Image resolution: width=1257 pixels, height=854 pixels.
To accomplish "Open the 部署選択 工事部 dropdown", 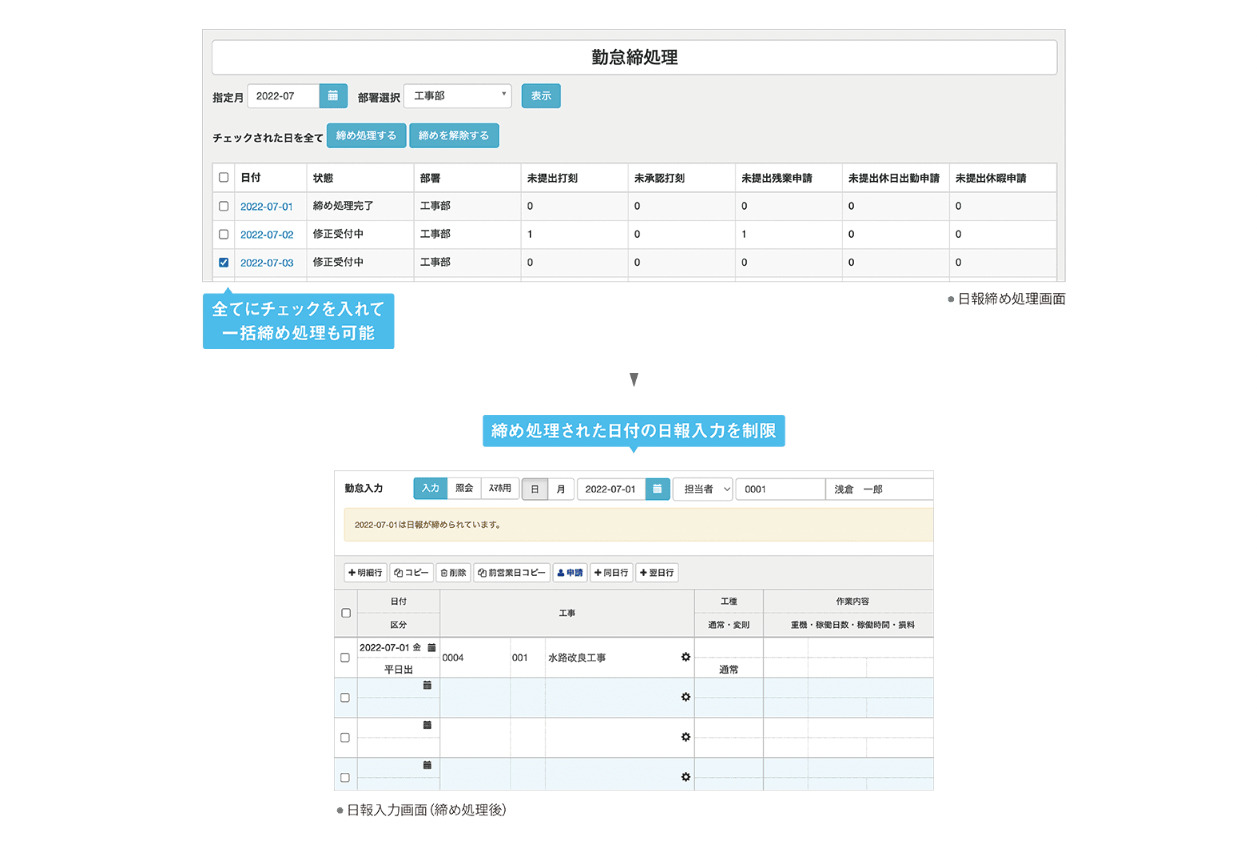I will pyautogui.click(x=458, y=96).
